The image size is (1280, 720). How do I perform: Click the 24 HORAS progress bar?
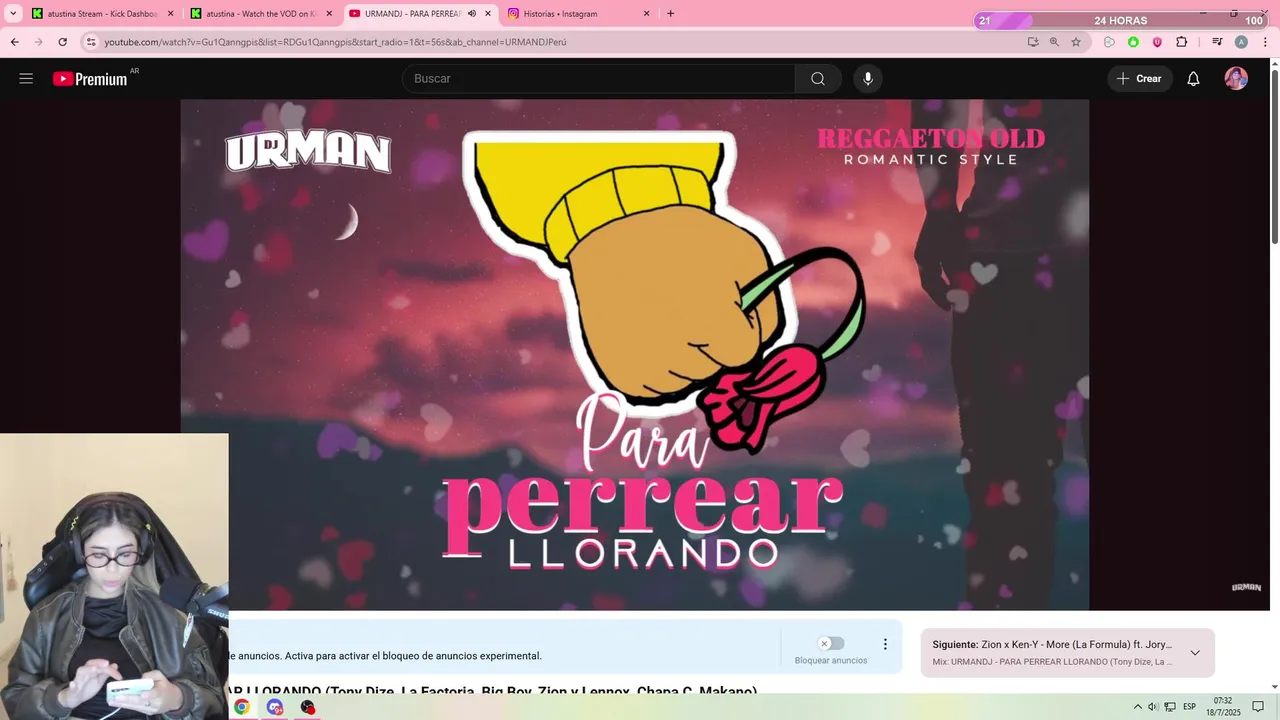pyautogui.click(x=1121, y=21)
